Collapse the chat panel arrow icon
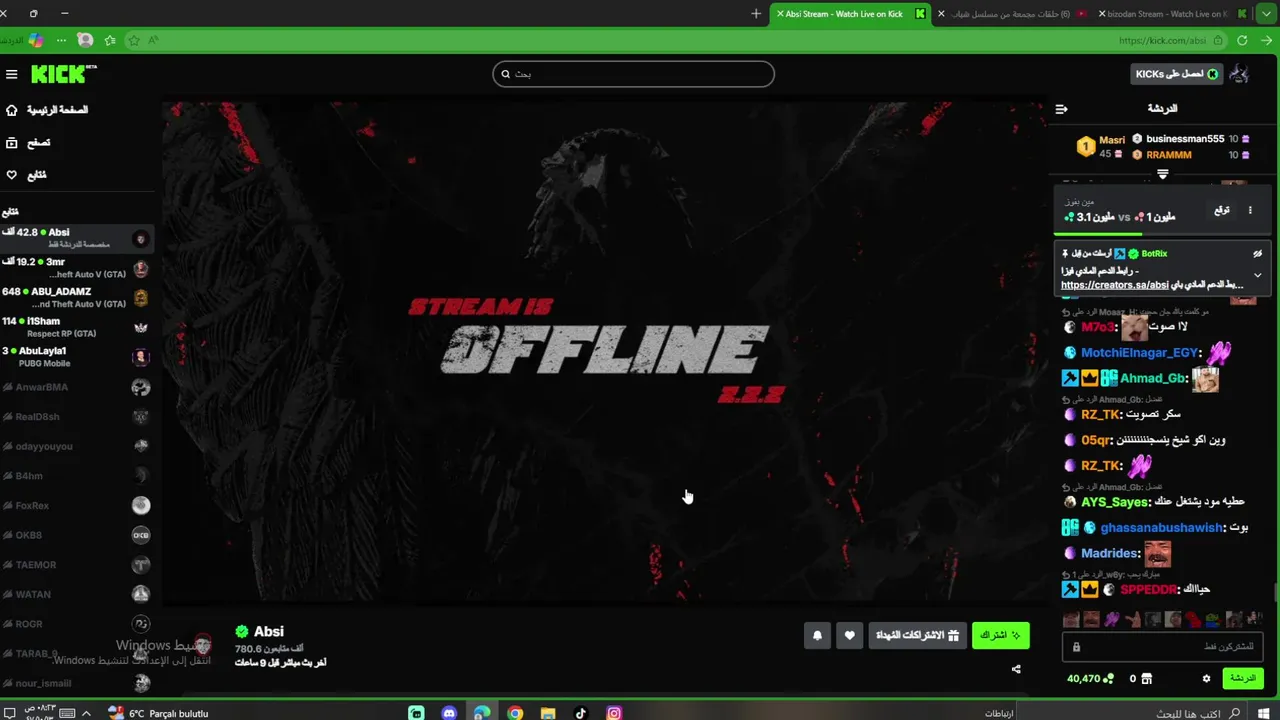The width and height of the screenshot is (1280, 720). pyautogui.click(x=1062, y=109)
